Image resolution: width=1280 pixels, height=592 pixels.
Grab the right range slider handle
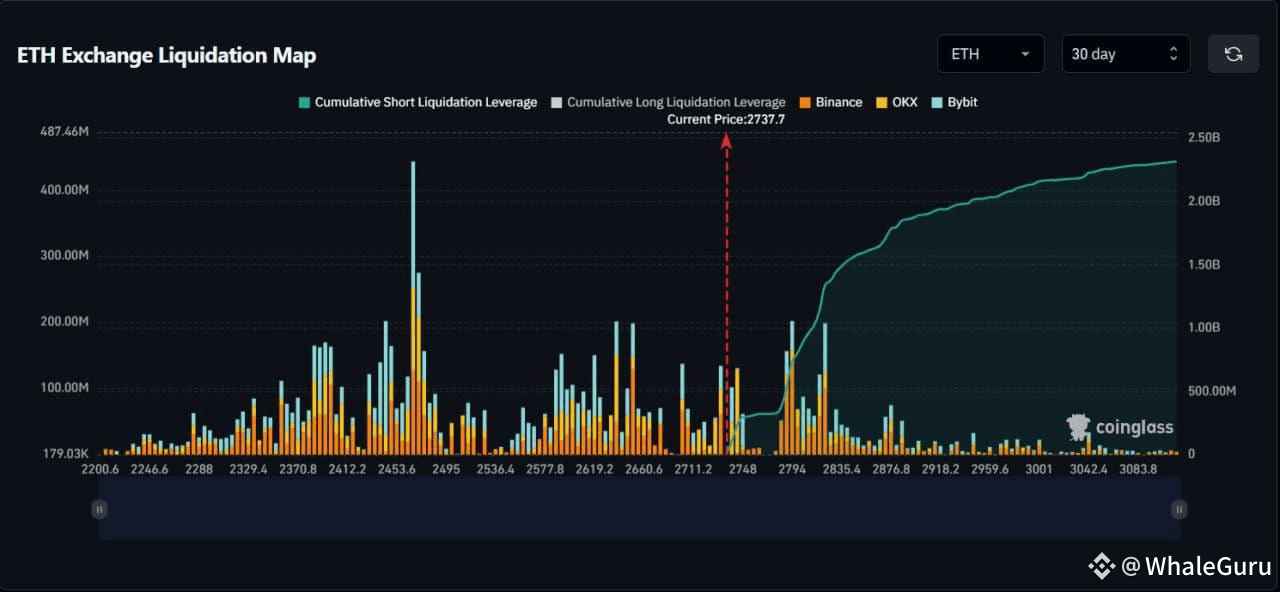pyautogui.click(x=1179, y=509)
